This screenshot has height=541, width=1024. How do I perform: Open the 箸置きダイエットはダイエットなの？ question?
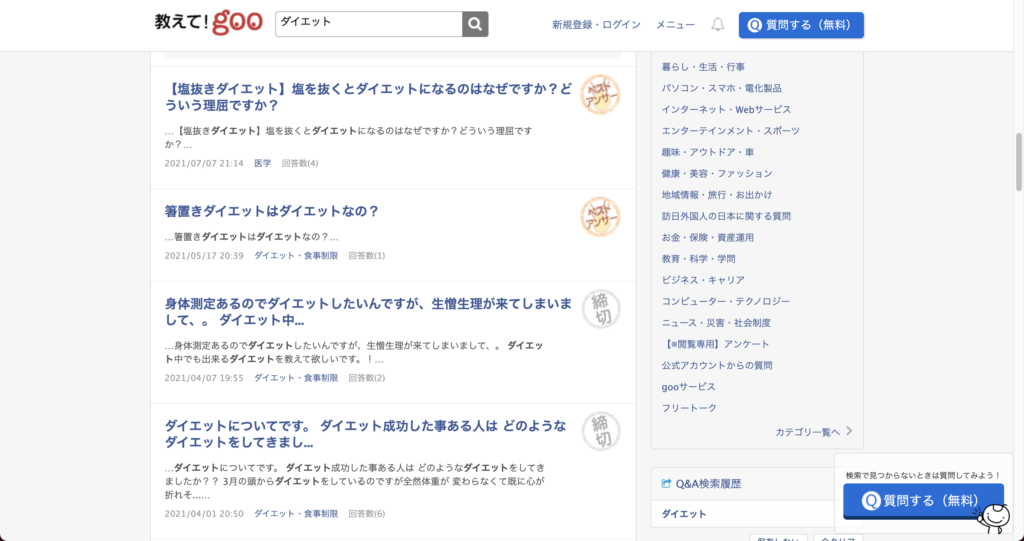tap(272, 211)
